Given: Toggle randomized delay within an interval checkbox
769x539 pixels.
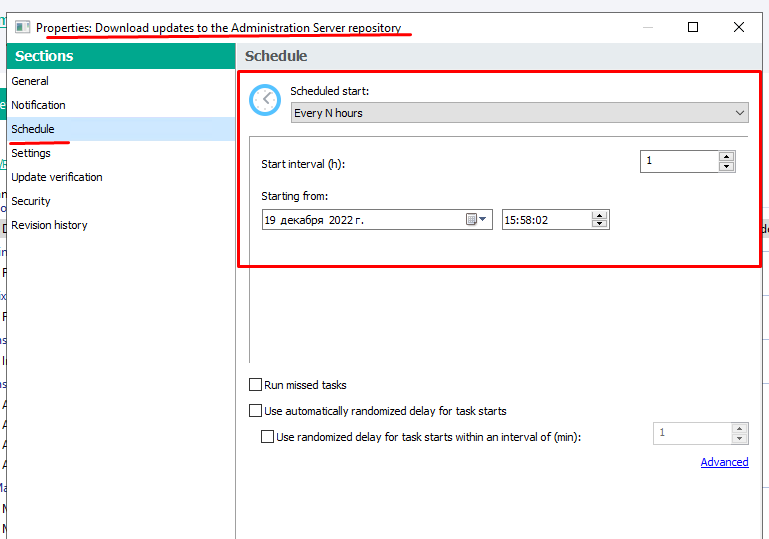Looking at the screenshot, I should pyautogui.click(x=267, y=436).
